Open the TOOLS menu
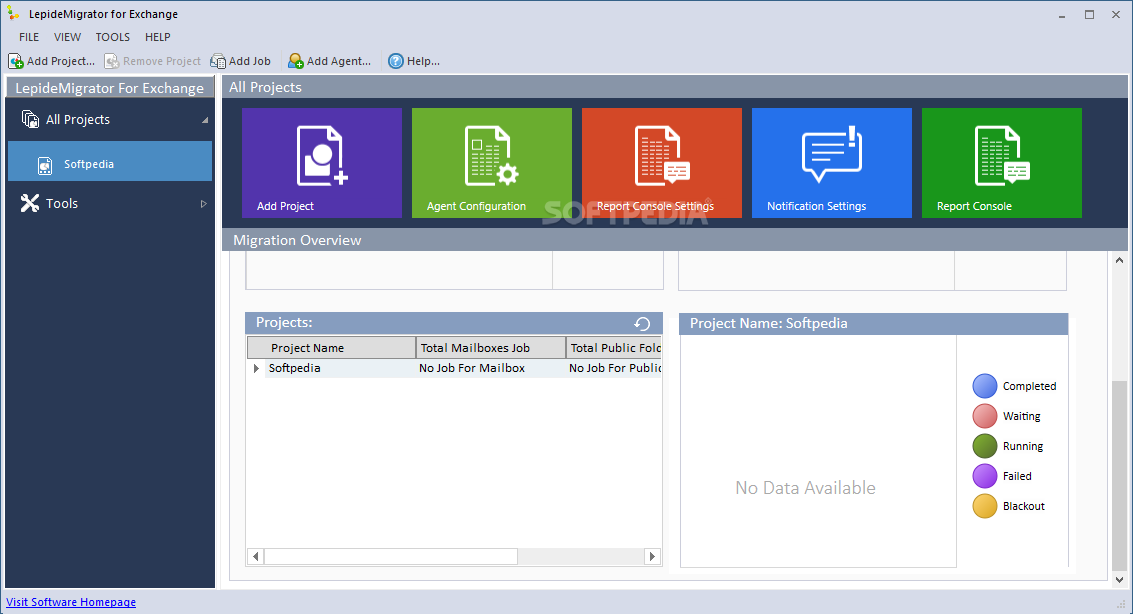This screenshot has height=614, width=1133. point(113,37)
